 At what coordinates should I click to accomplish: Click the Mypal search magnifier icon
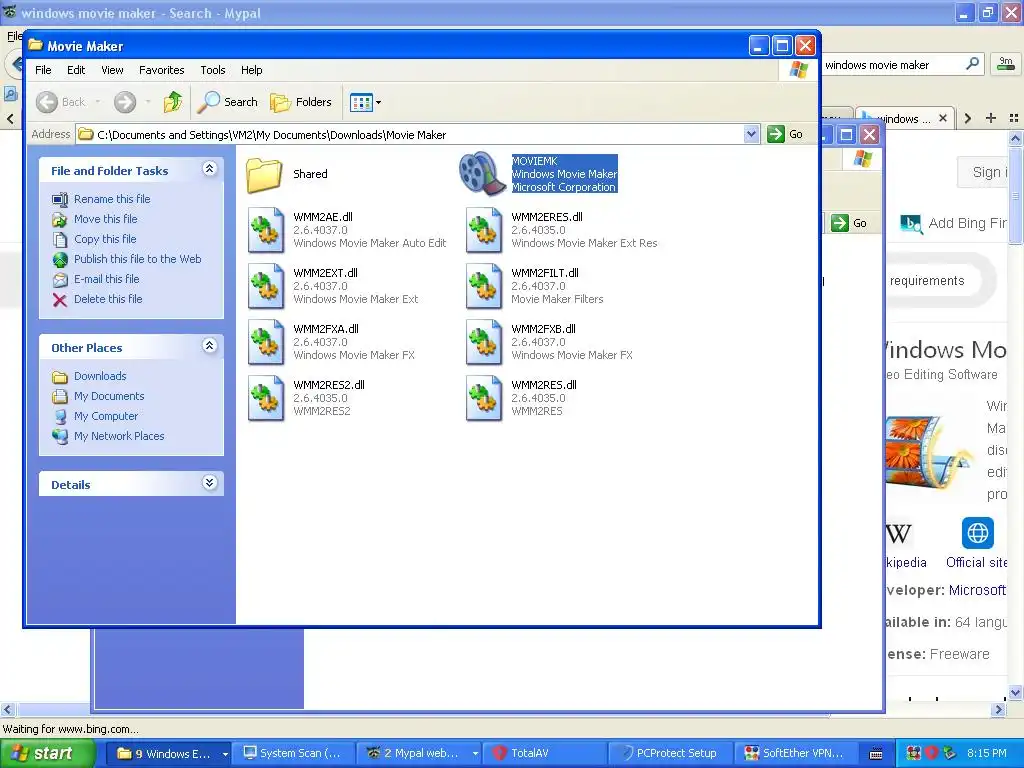[x=972, y=64]
